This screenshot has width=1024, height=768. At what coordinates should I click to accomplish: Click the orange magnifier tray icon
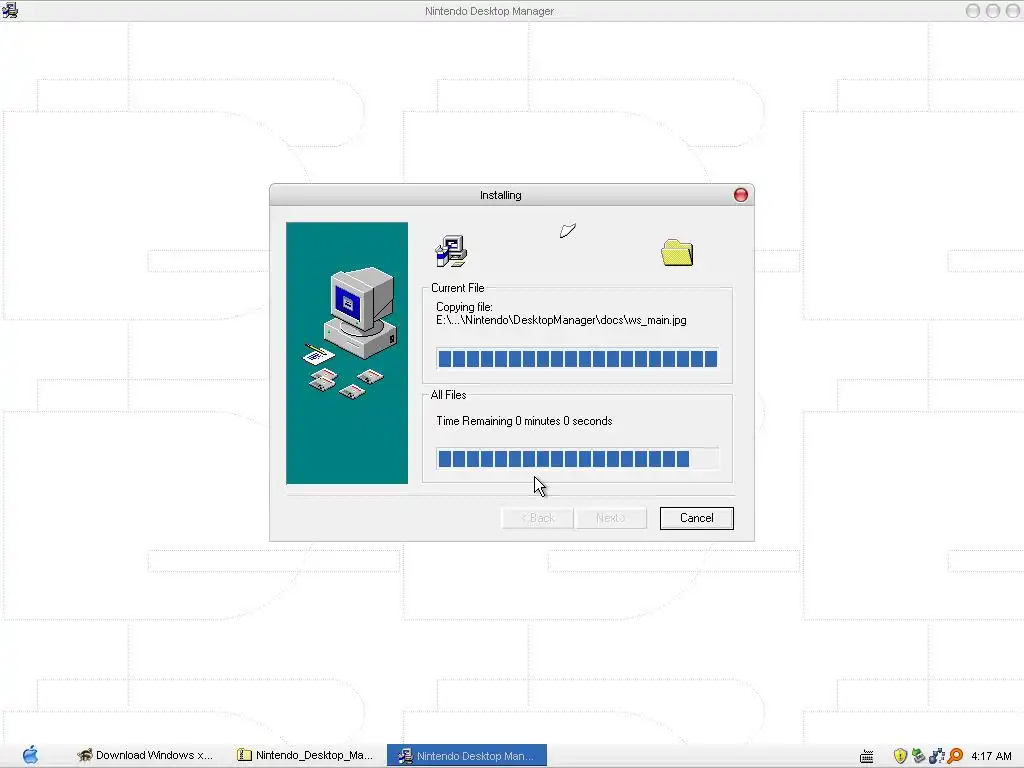coord(955,756)
